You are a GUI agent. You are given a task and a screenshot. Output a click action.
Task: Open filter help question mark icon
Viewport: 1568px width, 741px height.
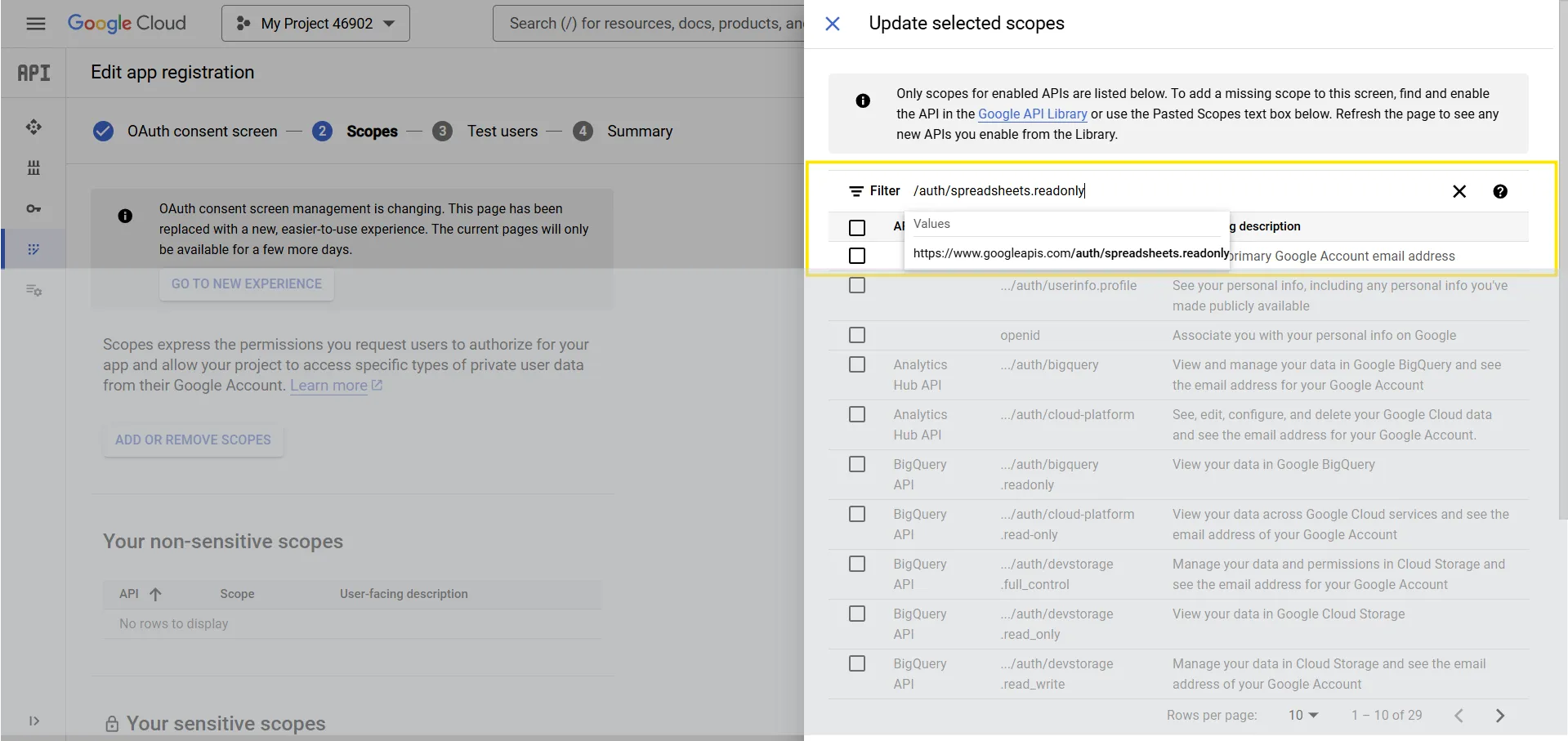[1500, 191]
